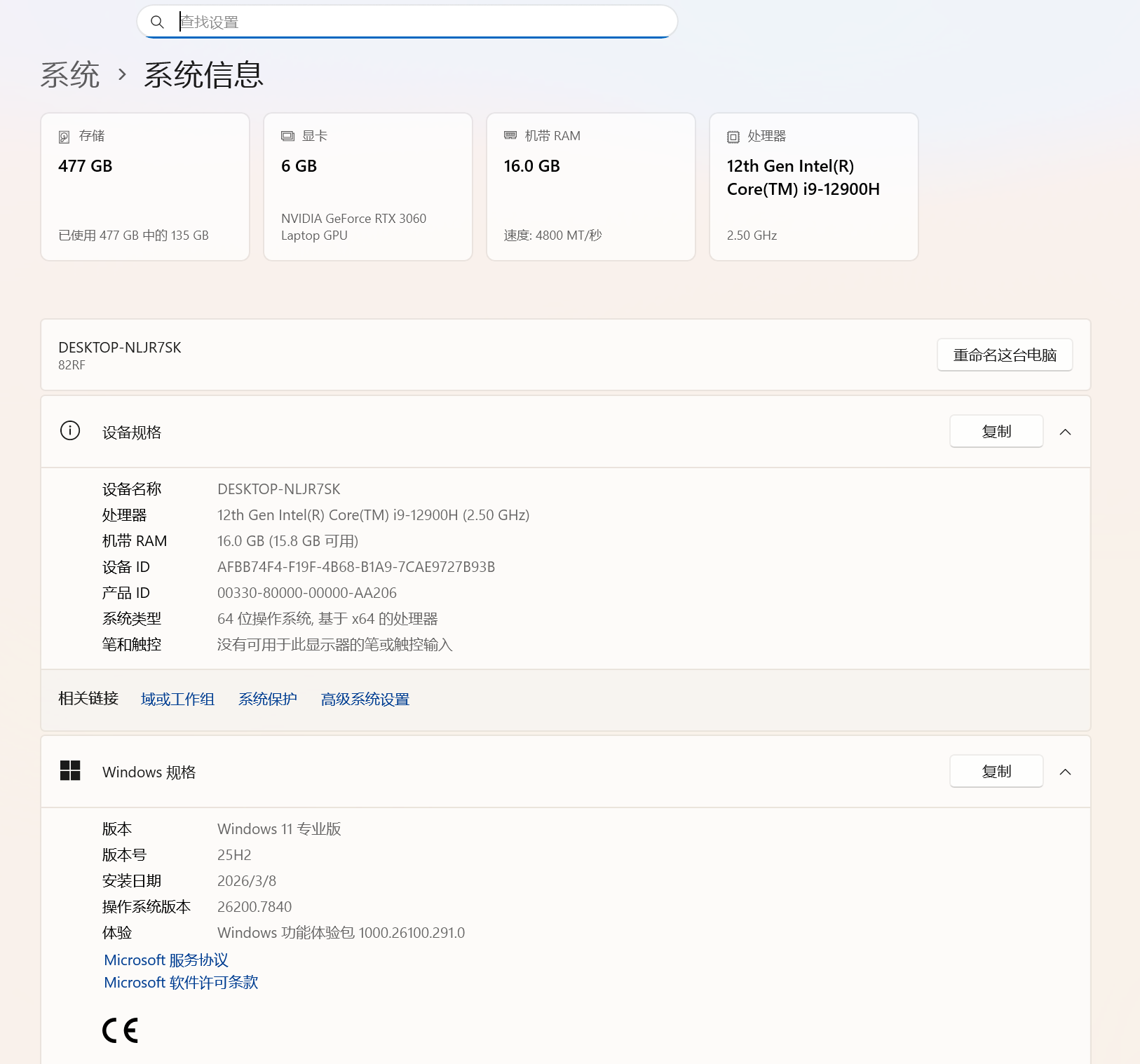Click the search magnifier icon
1140x1064 pixels.
(x=158, y=22)
